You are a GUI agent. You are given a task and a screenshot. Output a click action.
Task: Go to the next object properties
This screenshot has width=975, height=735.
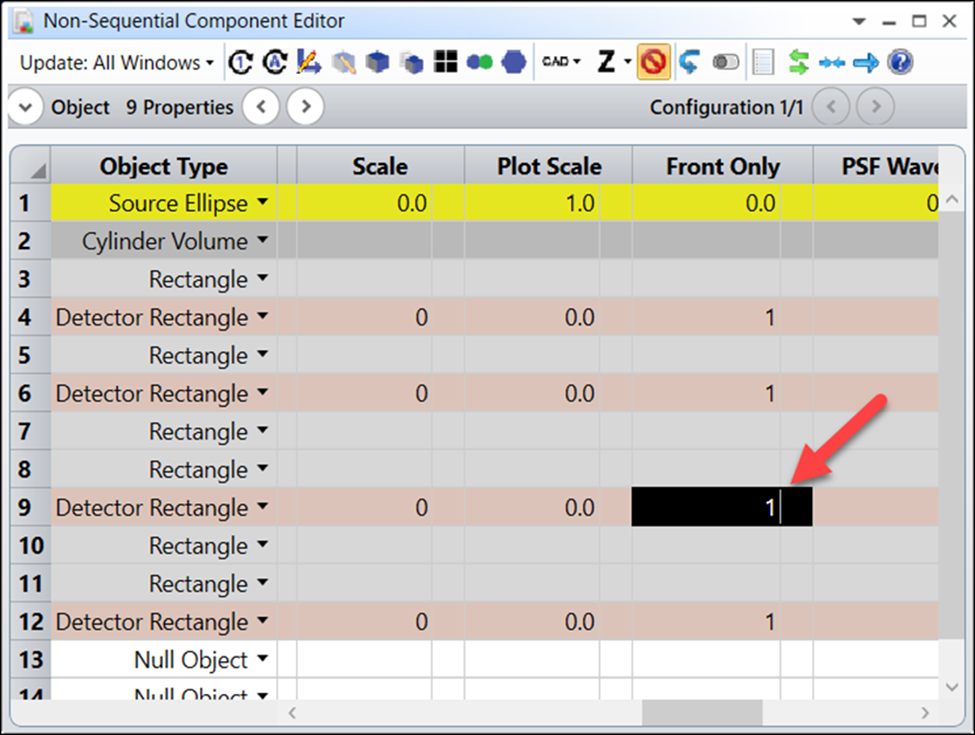[x=306, y=107]
